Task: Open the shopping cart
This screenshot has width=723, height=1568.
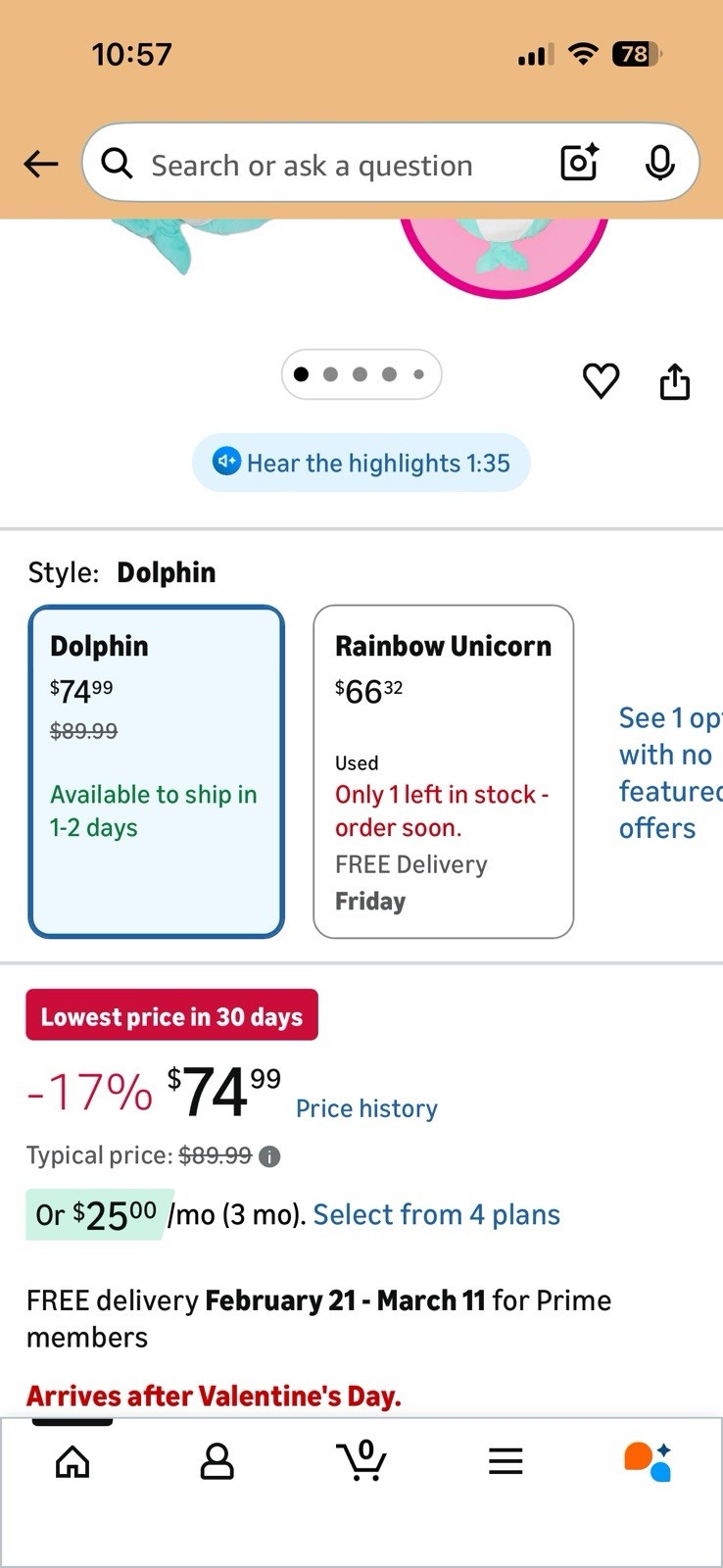Action: [x=361, y=1461]
